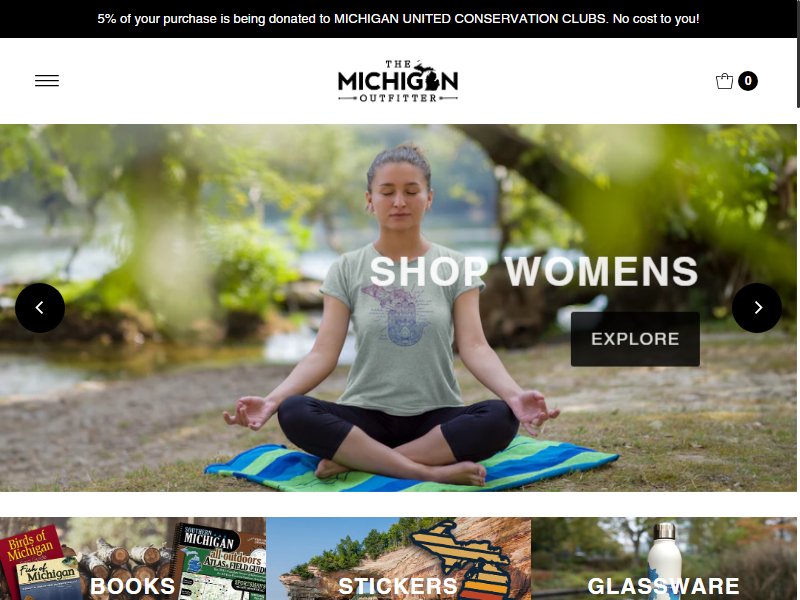
Task: Open the GLASSWARE category tile
Action: [x=664, y=559]
